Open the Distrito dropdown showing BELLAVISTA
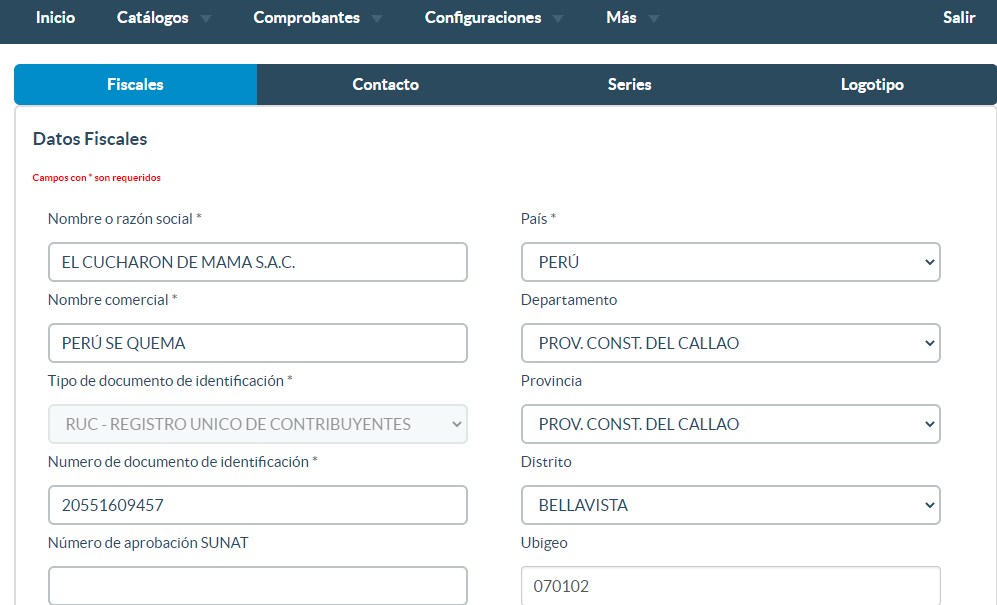The height and width of the screenshot is (605, 997). [x=731, y=505]
